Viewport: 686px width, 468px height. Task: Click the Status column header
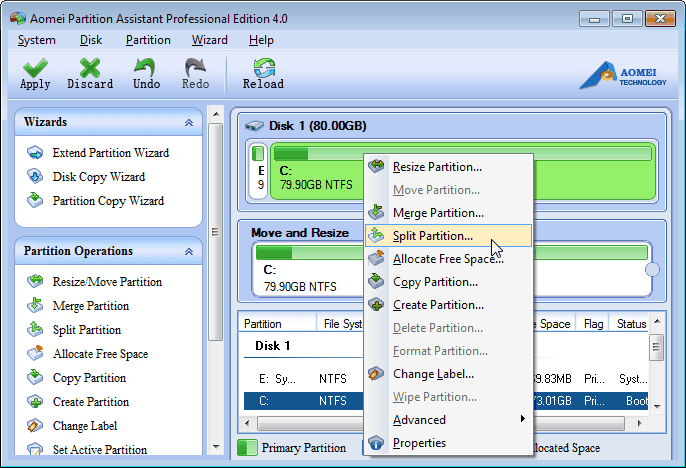pyautogui.click(x=631, y=324)
